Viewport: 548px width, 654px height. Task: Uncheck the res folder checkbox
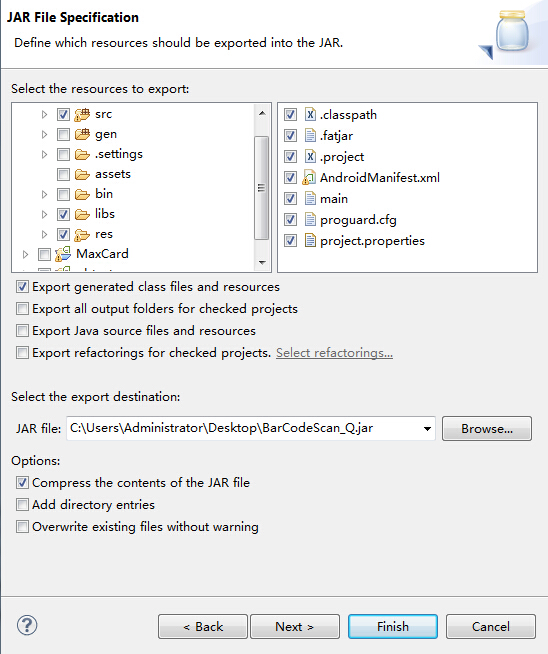coord(63,234)
